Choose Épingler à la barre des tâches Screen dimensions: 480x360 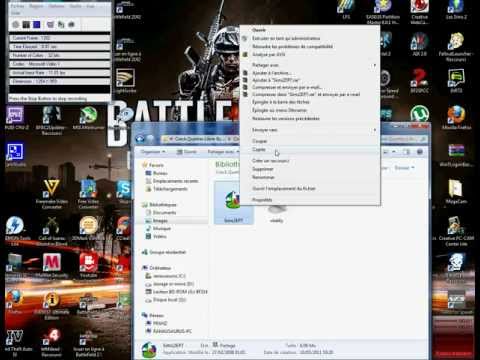pos(310,102)
